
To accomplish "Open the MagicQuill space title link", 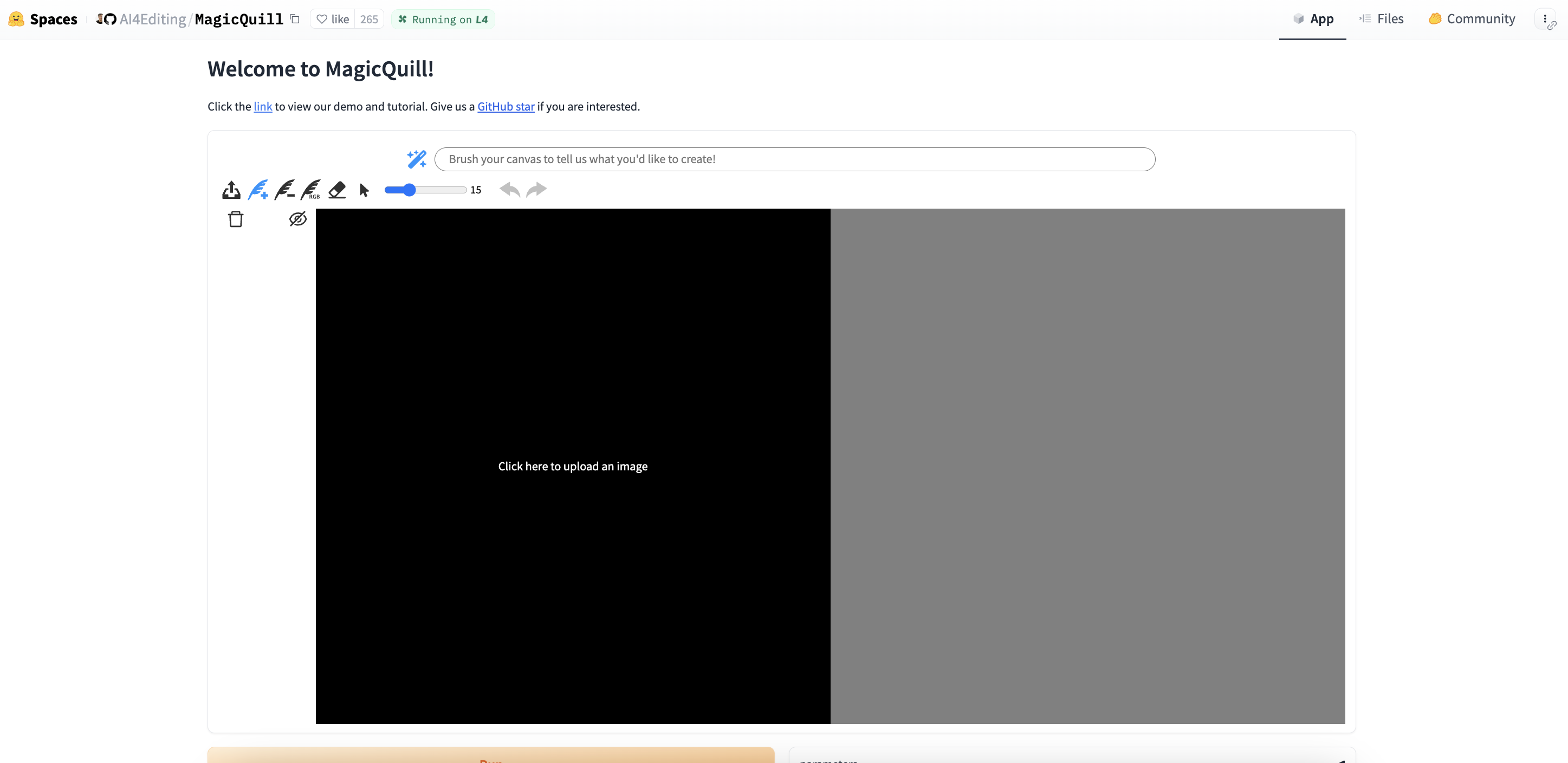I will [x=238, y=20].
